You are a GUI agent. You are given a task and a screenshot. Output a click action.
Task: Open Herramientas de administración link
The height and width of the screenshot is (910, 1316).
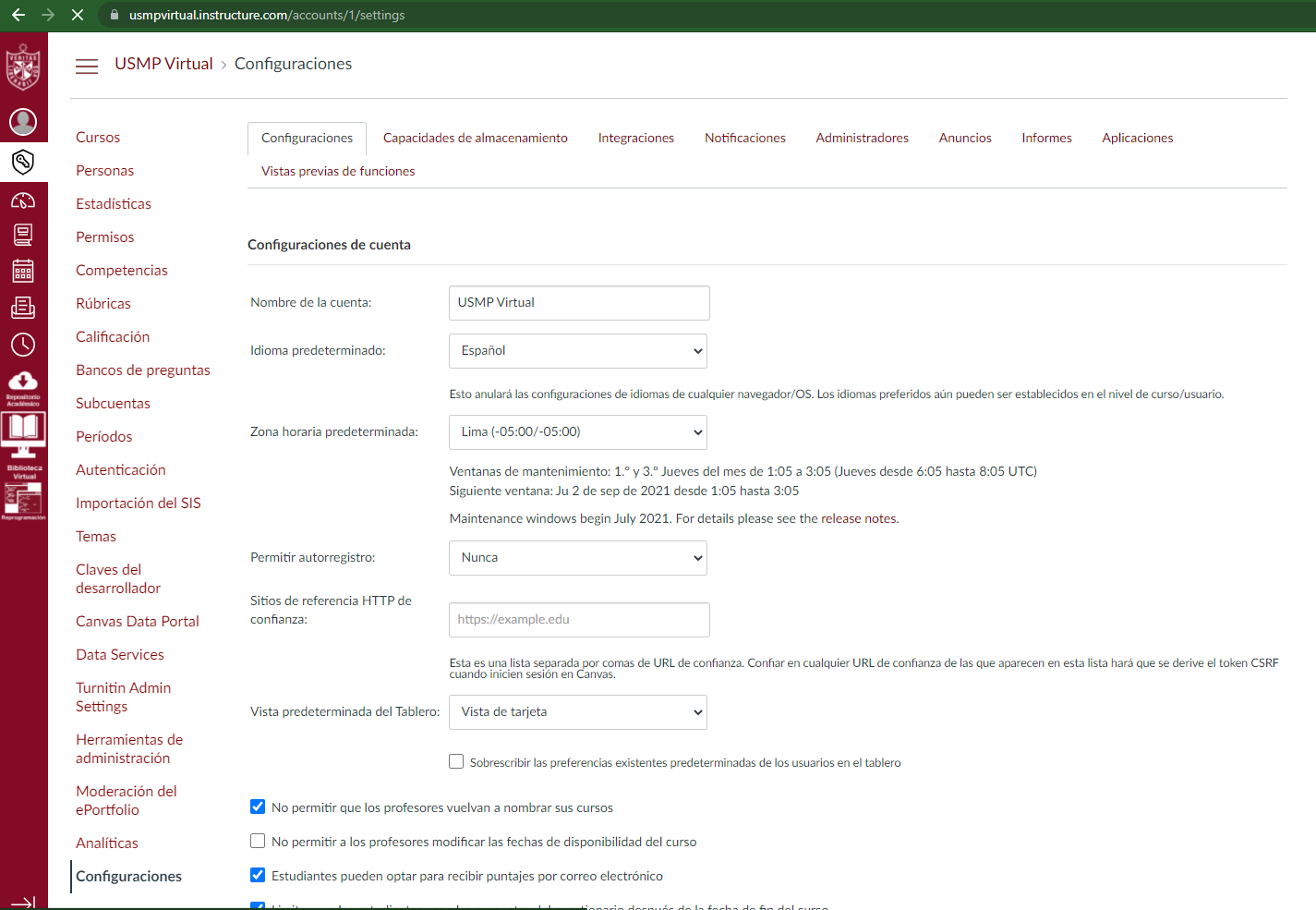[x=129, y=749]
